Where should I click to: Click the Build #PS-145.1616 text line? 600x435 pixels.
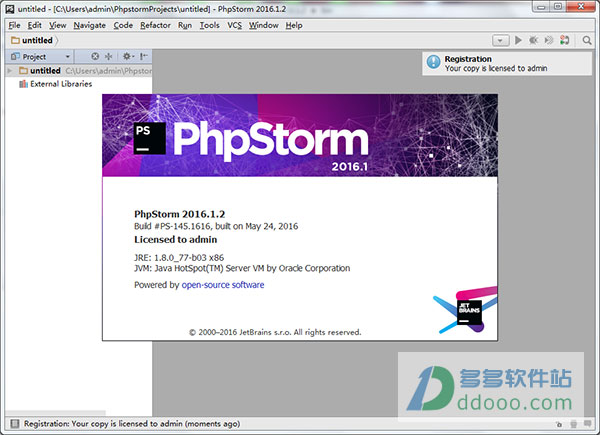point(216,226)
